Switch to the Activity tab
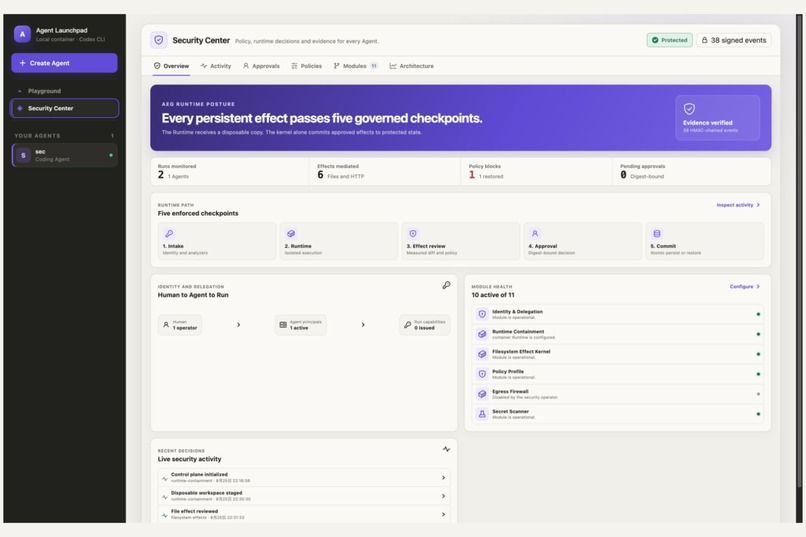 pyautogui.click(x=216, y=66)
